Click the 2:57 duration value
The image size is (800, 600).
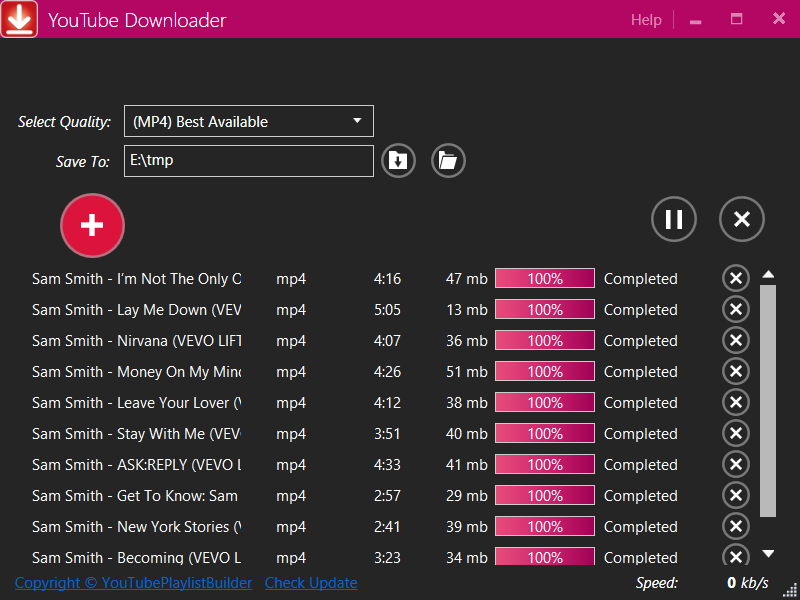point(387,496)
